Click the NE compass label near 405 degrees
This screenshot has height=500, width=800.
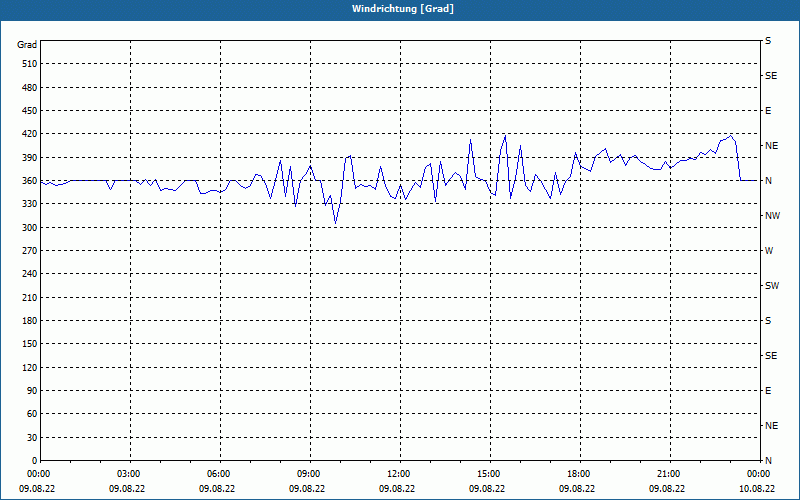772,146
